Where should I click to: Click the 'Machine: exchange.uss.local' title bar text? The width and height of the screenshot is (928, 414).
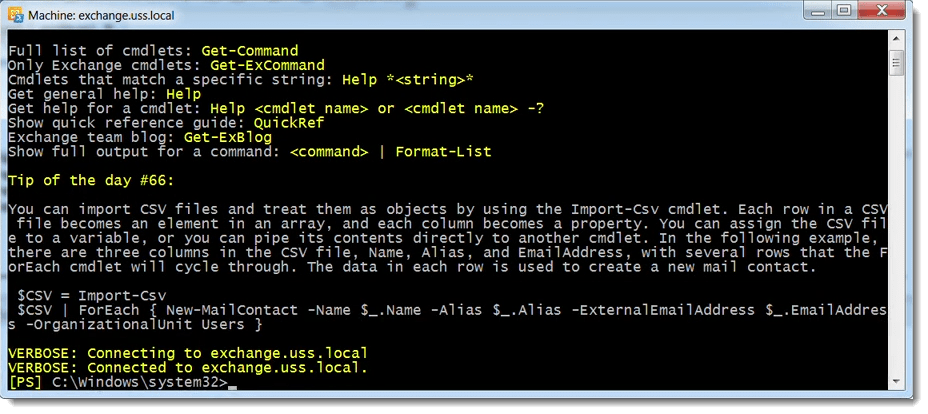click(101, 16)
